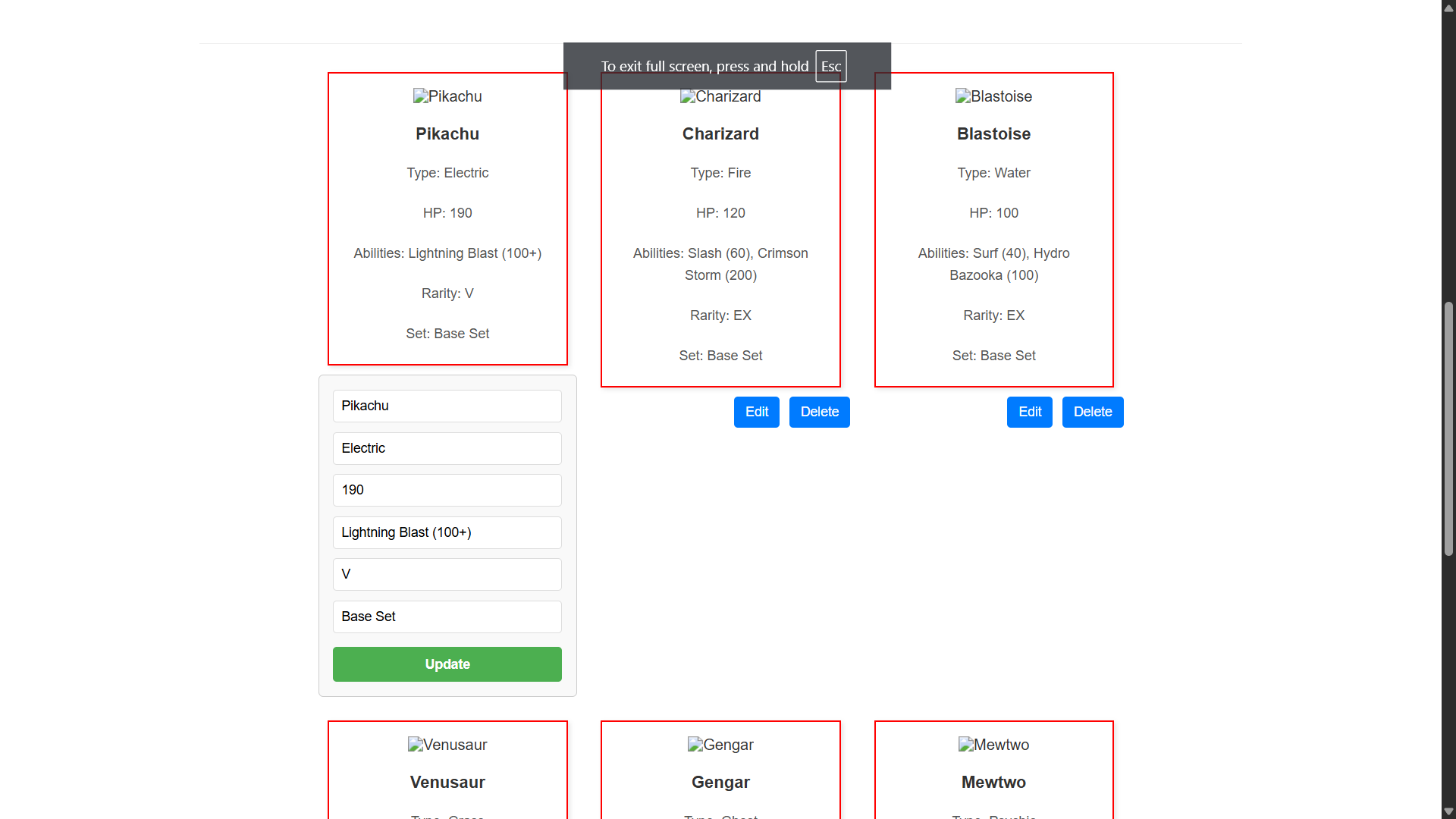Click the broken Venusaur image

447,745
